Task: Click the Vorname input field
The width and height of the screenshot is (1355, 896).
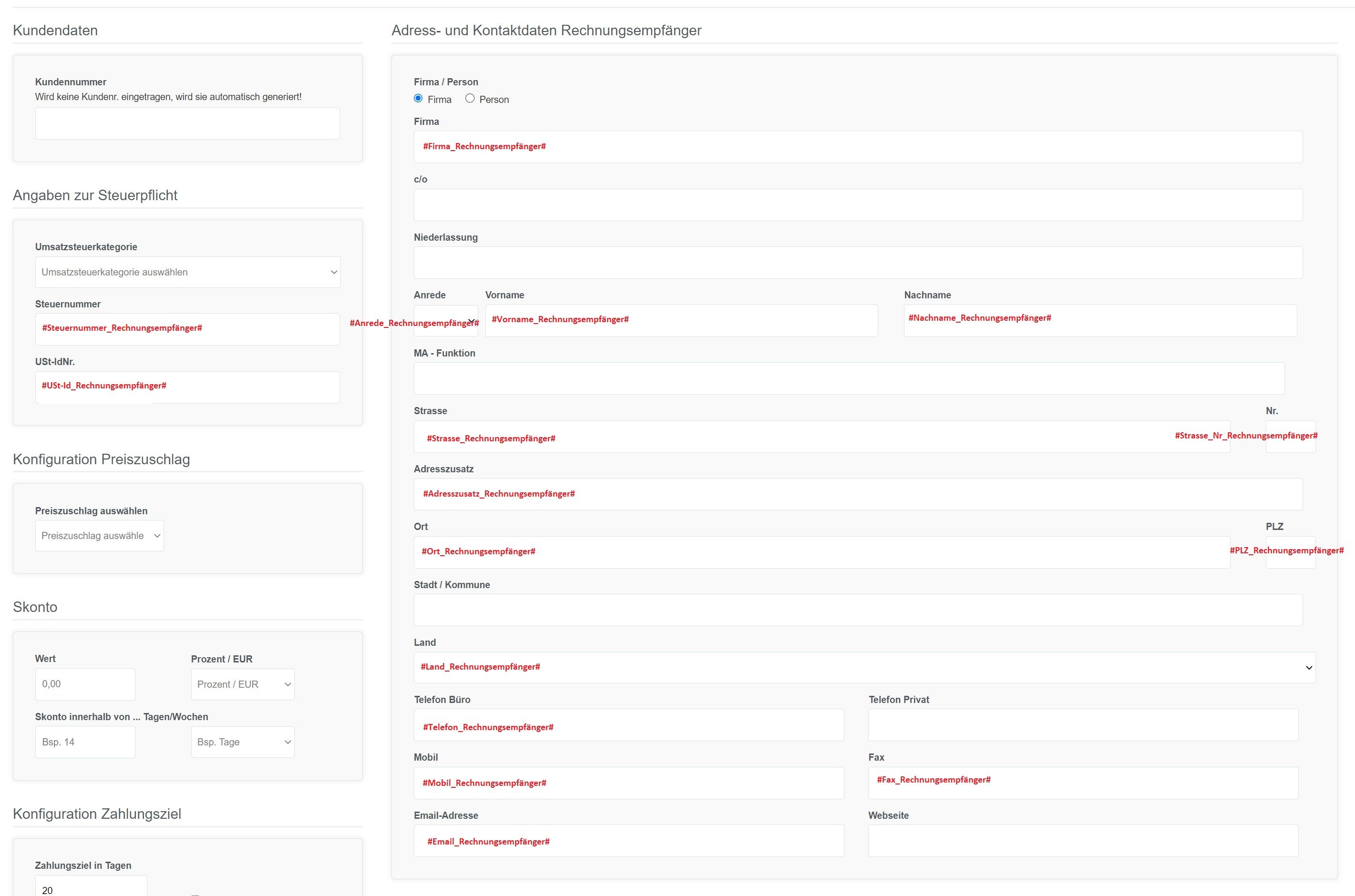Action: [x=681, y=321]
